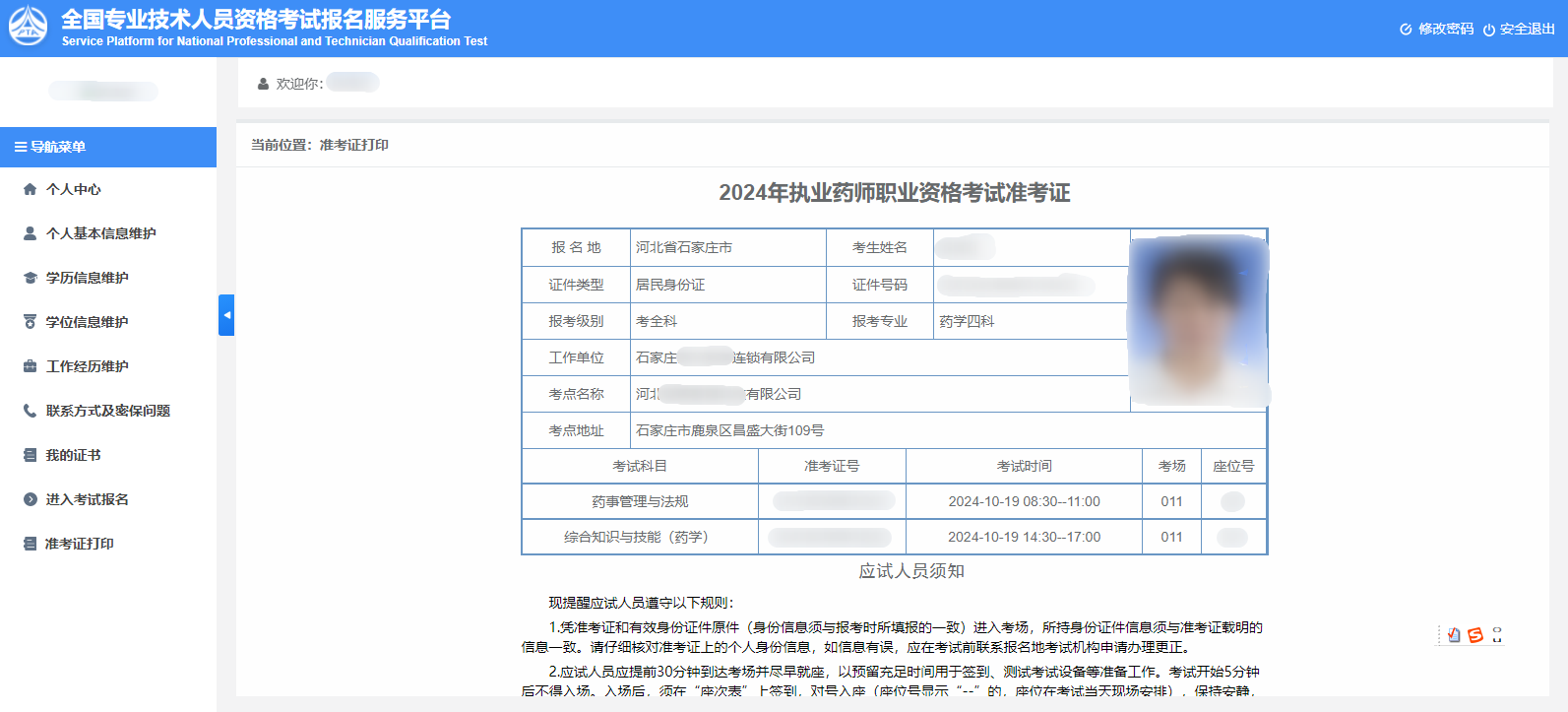Open the 学历信息维护 menu entry
The height and width of the screenshot is (712, 1568).
point(87,278)
